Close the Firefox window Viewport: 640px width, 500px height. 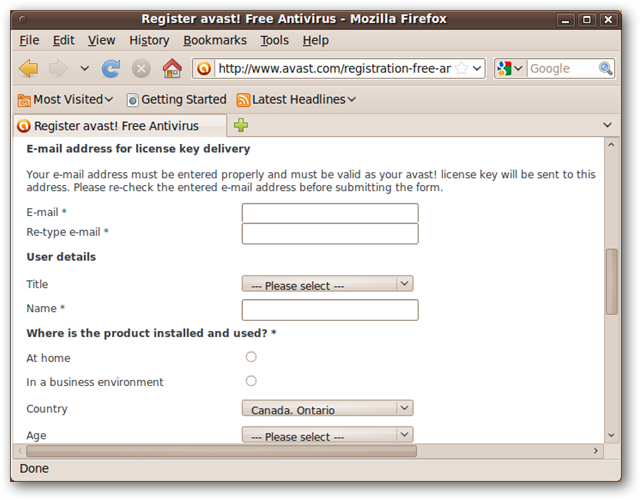point(608,20)
